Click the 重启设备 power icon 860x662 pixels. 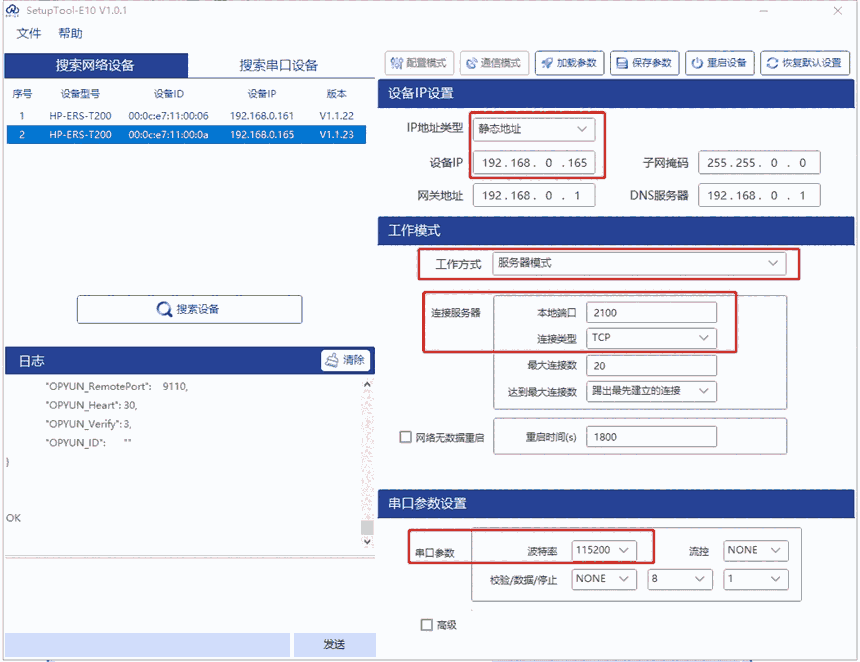(x=697, y=63)
